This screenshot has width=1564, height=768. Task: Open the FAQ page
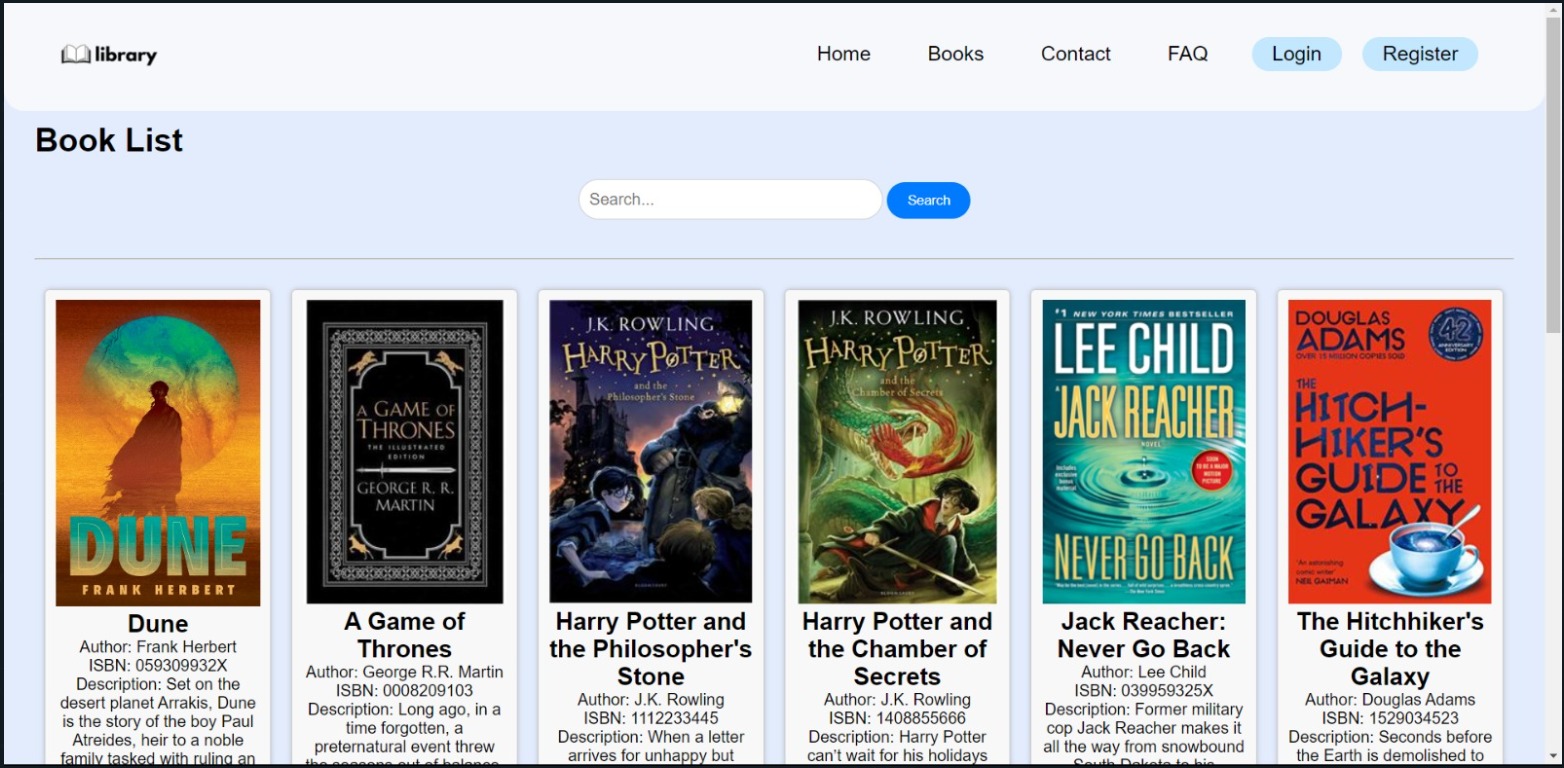(x=1187, y=54)
